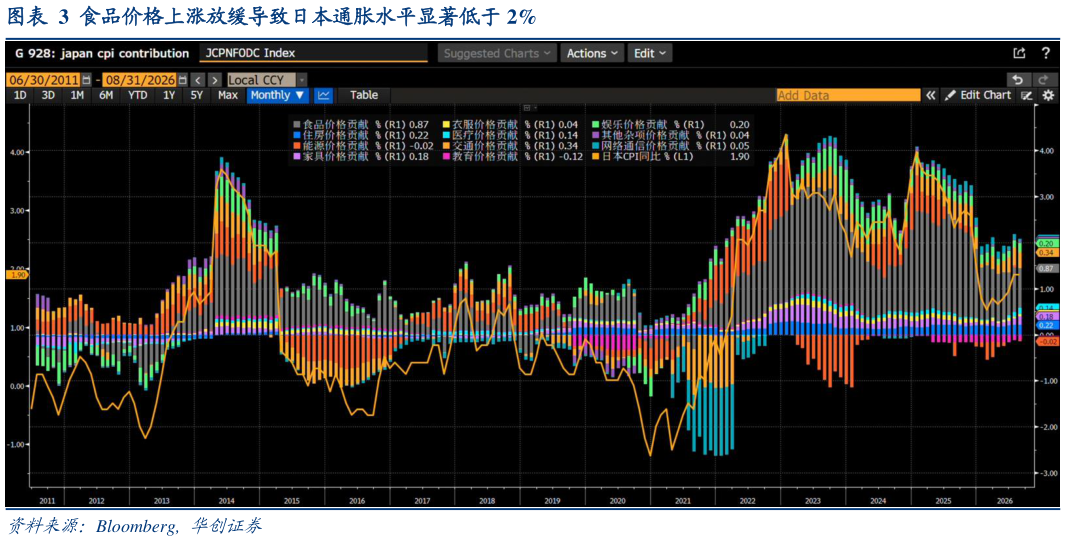Click the 06/30/2011 start date field
1066x541 pixels.
[44, 80]
